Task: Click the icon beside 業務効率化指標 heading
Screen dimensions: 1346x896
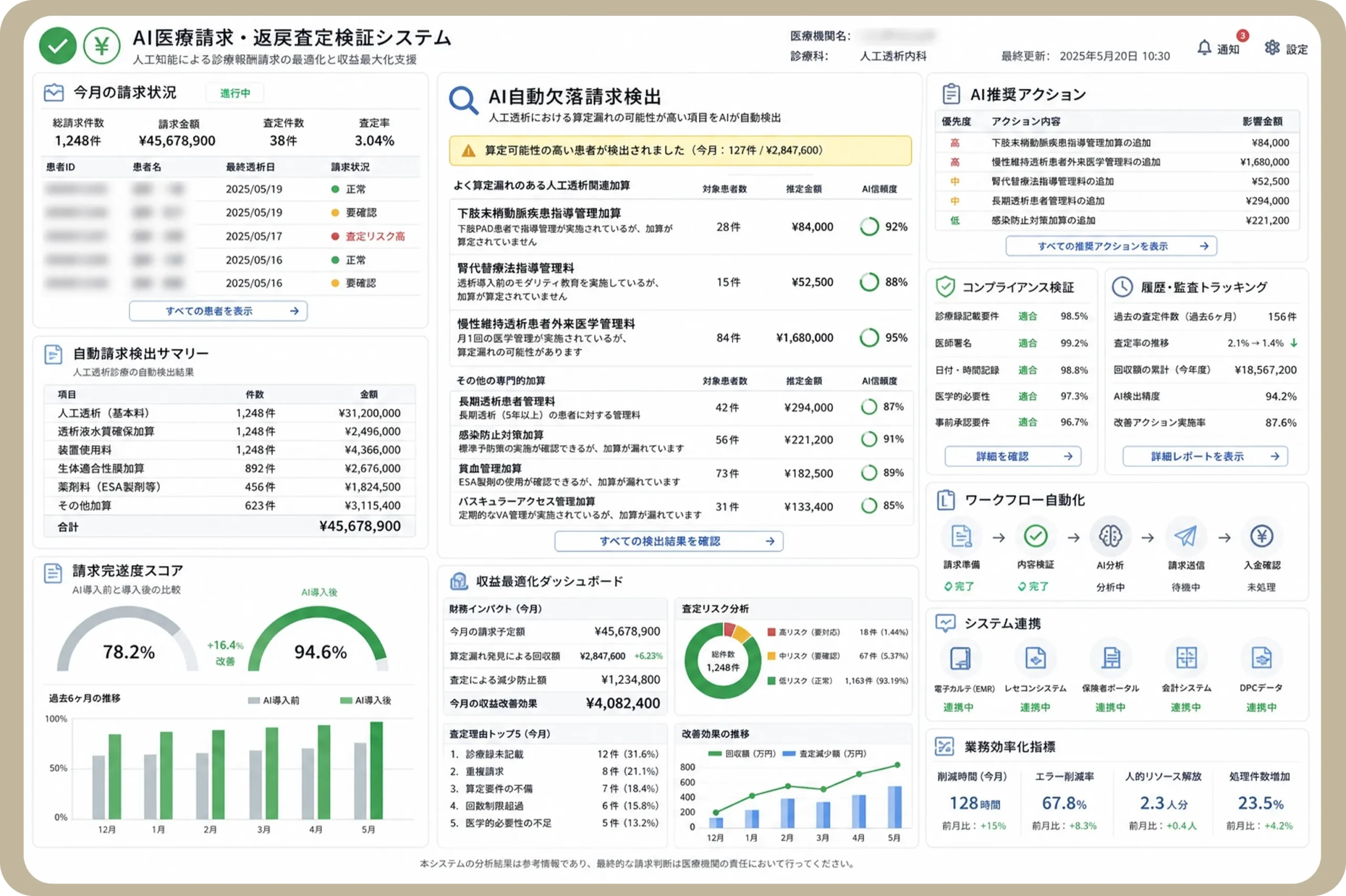Action: tap(944, 746)
